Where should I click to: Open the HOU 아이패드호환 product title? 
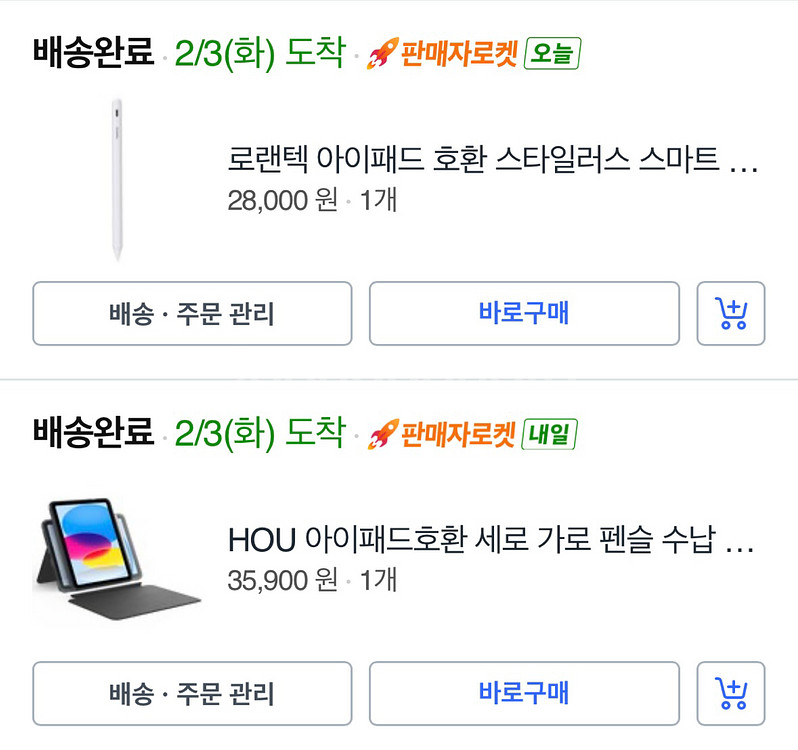[x=490, y=542]
